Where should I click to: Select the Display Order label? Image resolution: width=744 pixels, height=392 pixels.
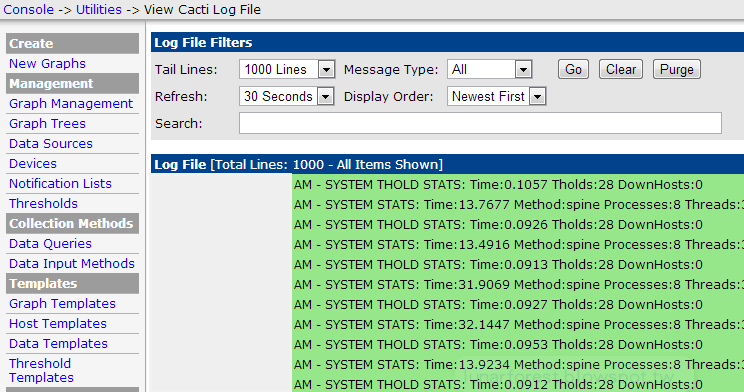click(389, 97)
